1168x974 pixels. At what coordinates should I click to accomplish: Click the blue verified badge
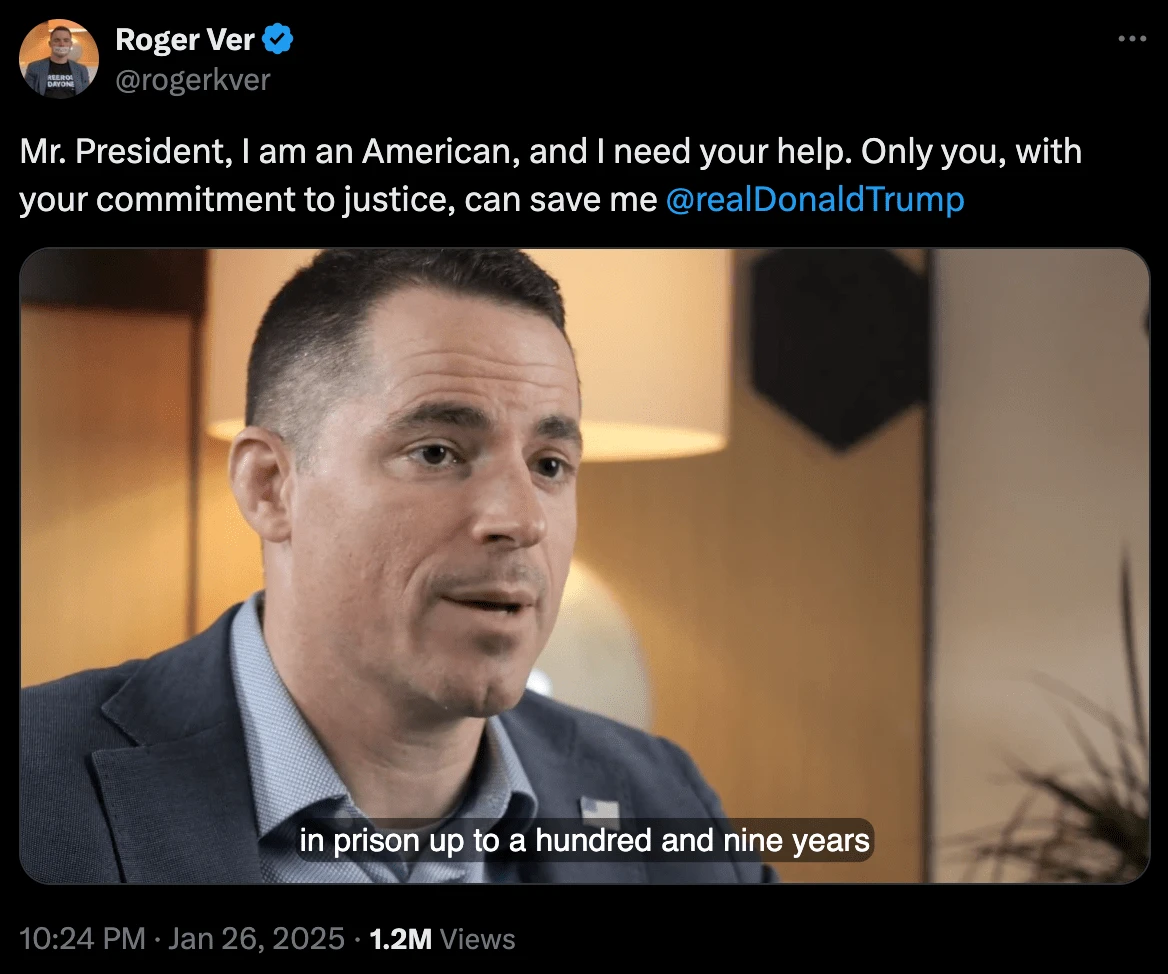pos(278,39)
